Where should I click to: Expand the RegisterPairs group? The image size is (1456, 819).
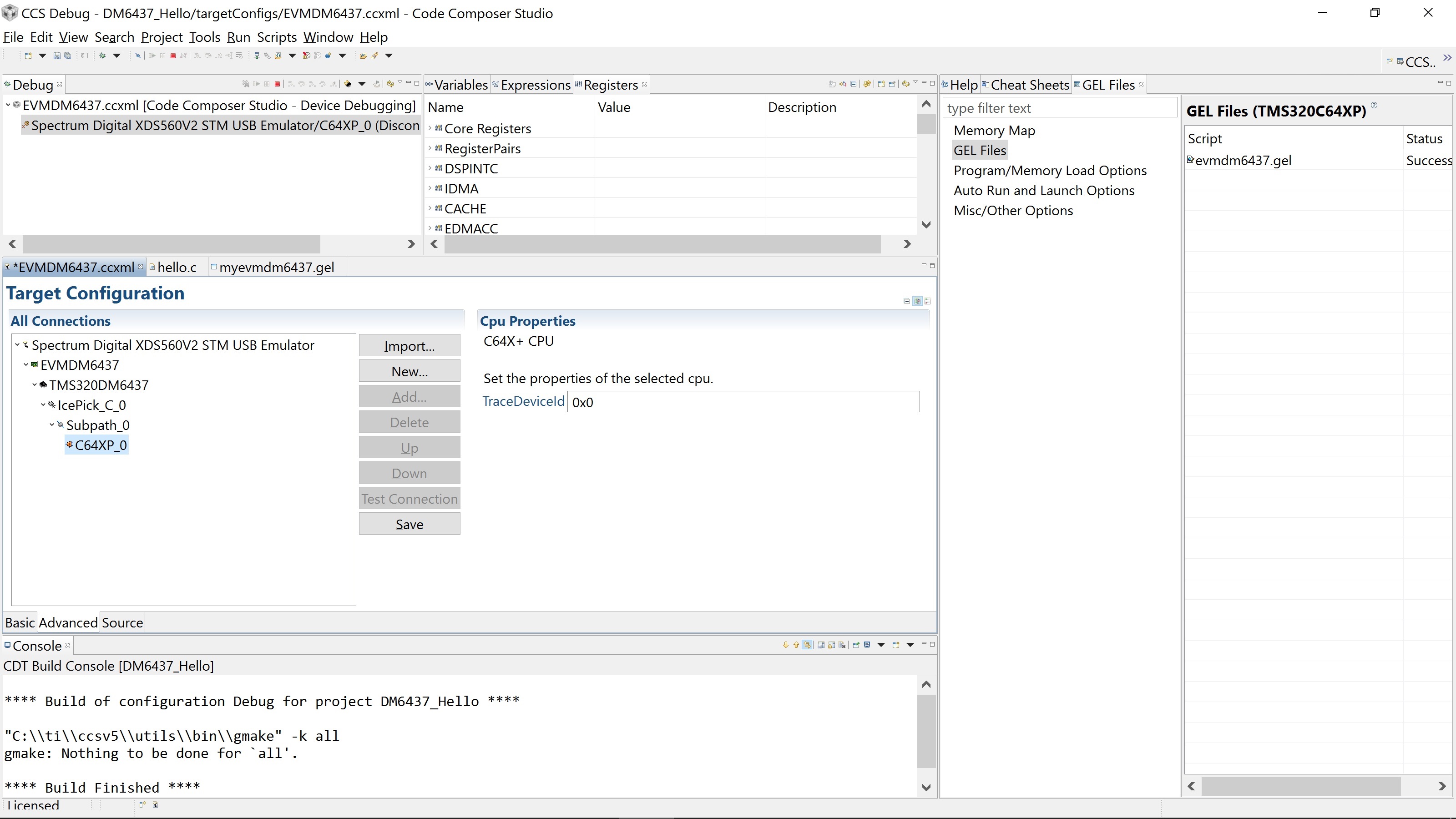(x=430, y=148)
